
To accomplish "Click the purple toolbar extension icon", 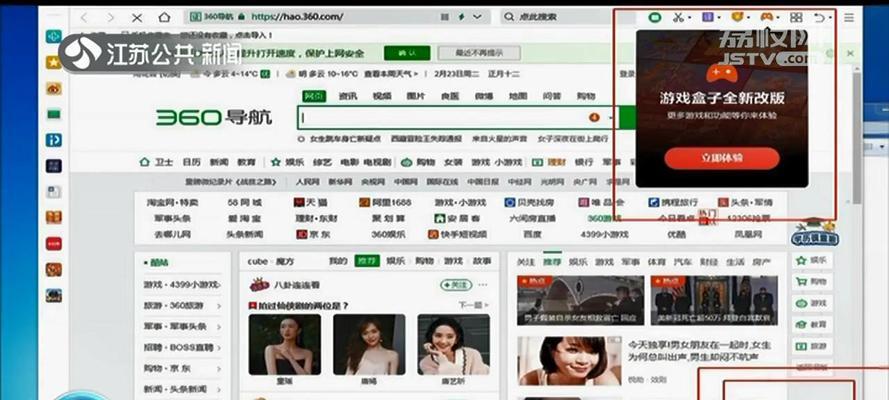I will coord(708,18).
